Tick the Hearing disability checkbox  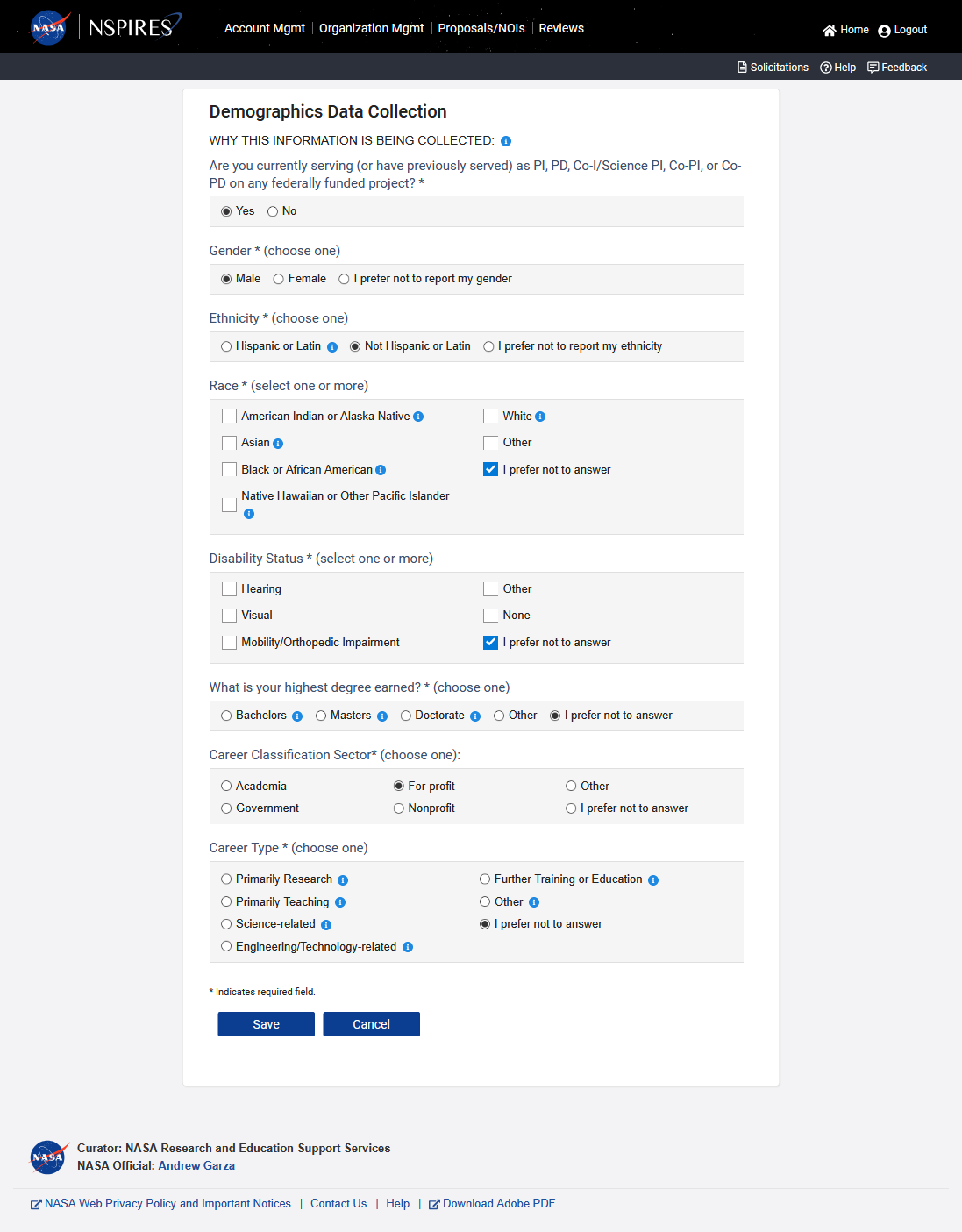click(230, 589)
